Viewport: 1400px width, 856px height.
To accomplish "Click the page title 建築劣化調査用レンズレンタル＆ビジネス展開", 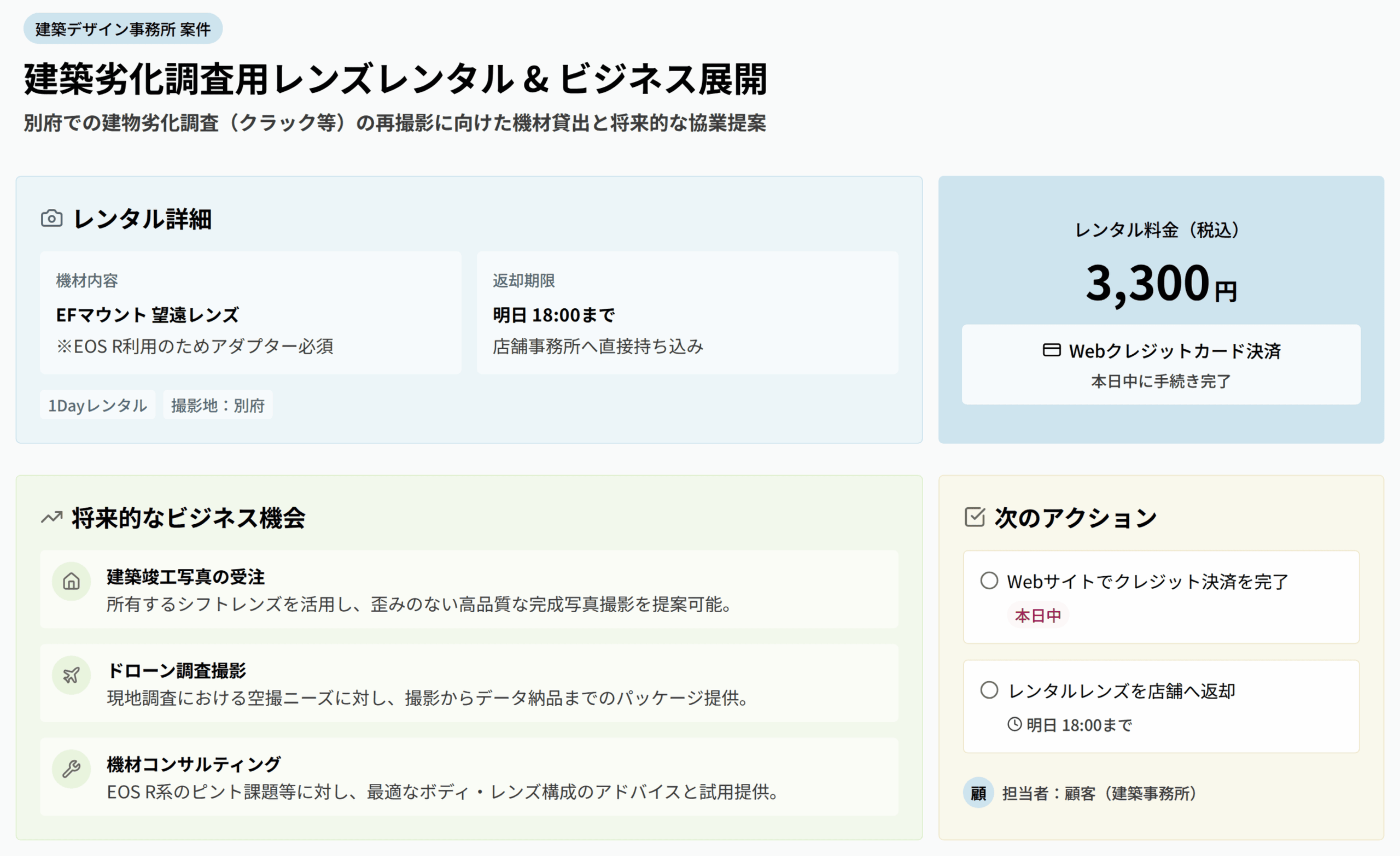I will tap(395, 79).
